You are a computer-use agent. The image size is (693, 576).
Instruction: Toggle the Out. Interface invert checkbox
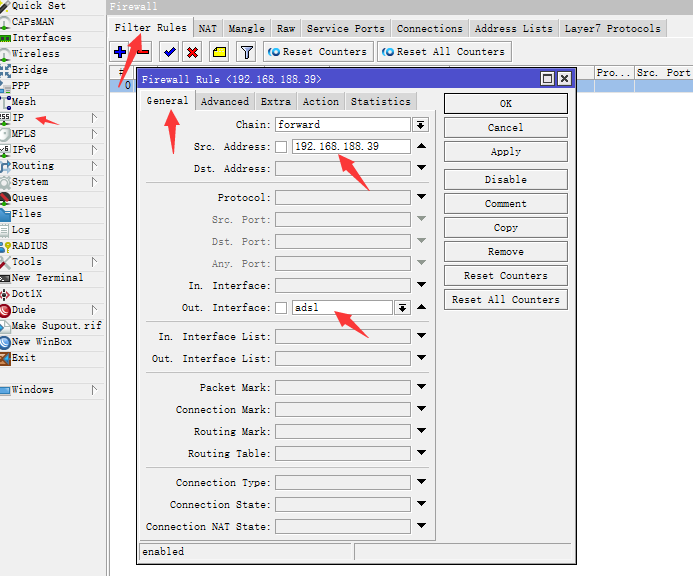(x=281, y=308)
